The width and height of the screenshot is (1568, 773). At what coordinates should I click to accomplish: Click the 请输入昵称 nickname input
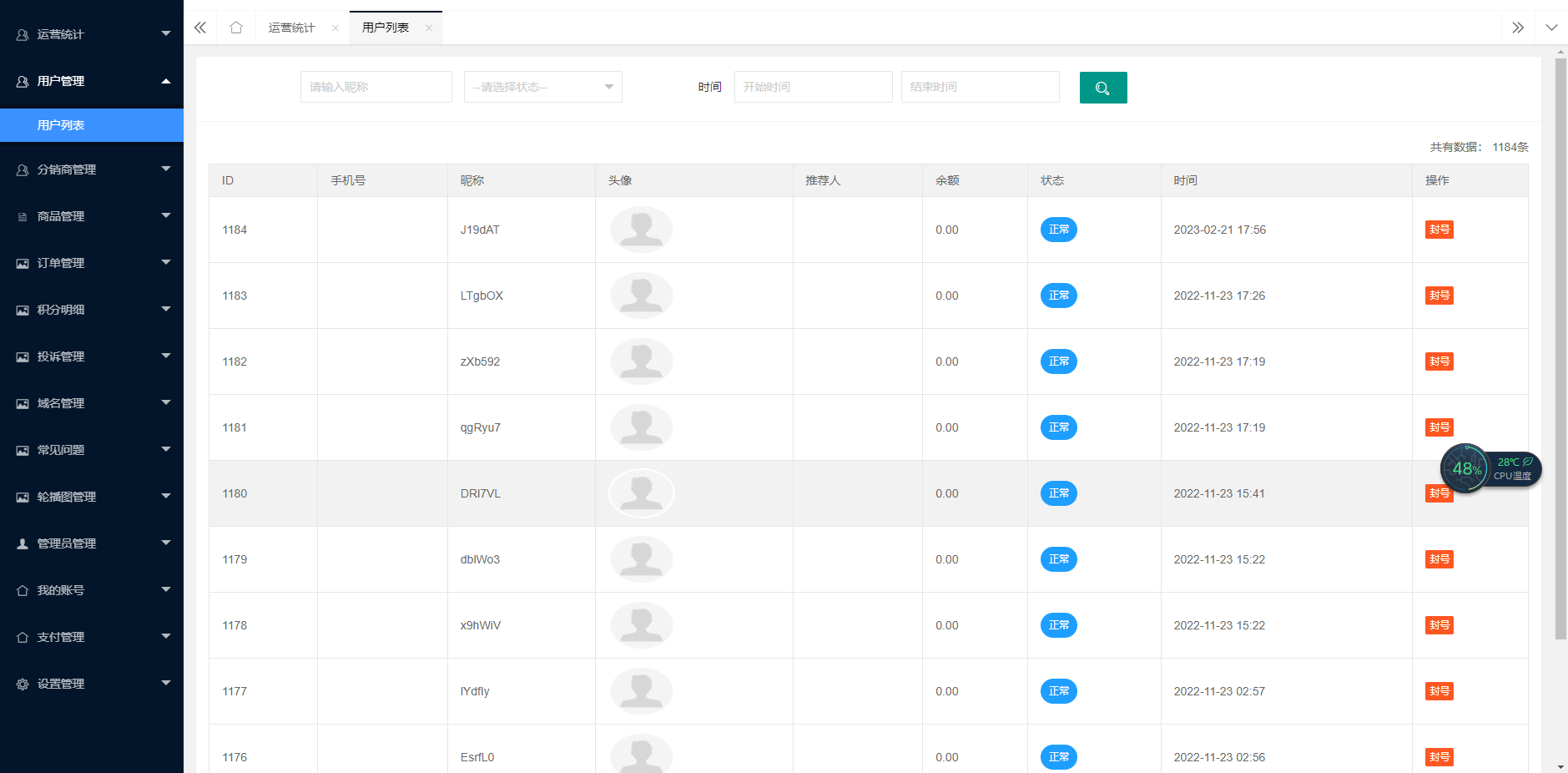click(x=376, y=87)
